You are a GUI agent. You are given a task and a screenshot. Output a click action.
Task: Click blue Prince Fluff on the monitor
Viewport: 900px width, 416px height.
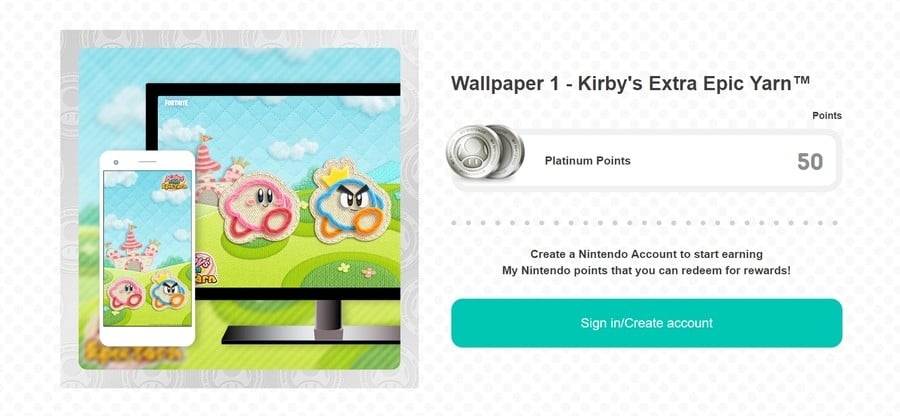(x=350, y=201)
